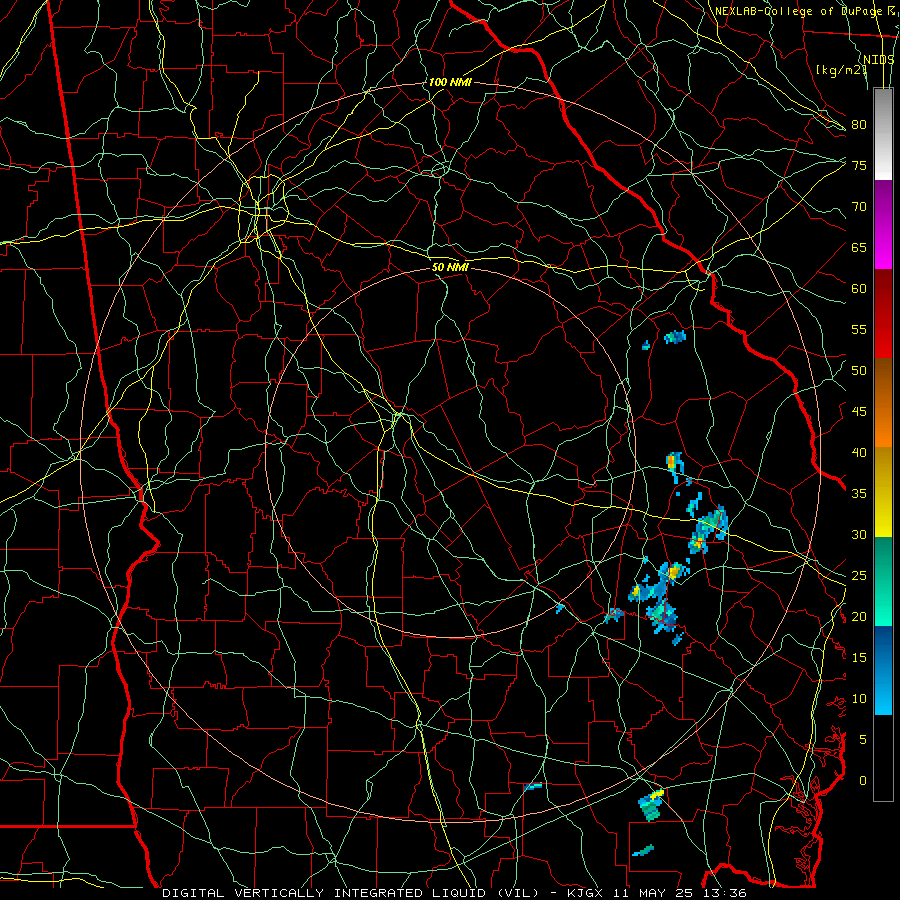Click the 20 value on the color scale
This screenshot has height=900, width=900.
859,616
